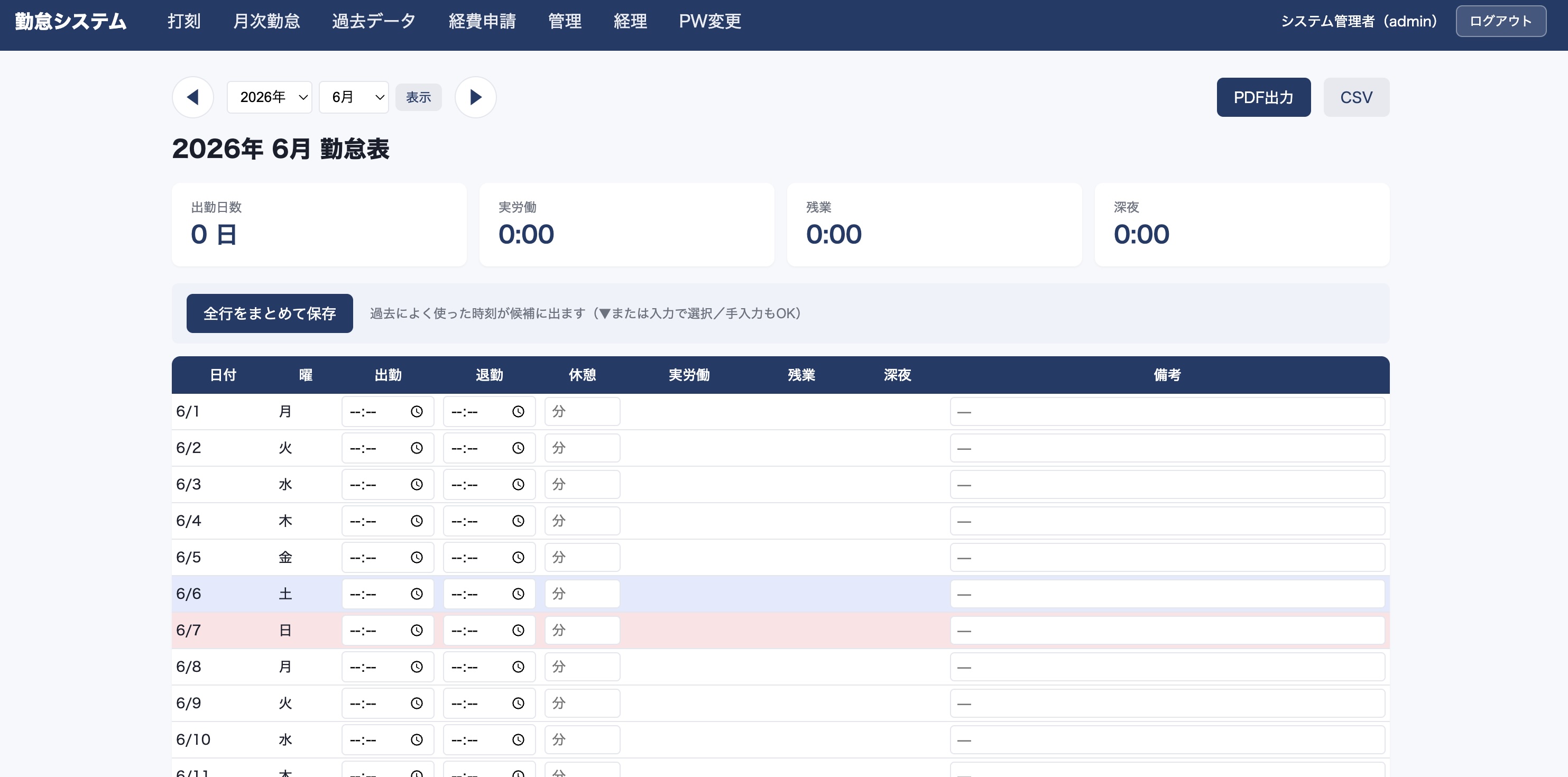This screenshot has width=1568, height=777.
Task: Click the 6/10 備考 note field
Action: (1167, 741)
